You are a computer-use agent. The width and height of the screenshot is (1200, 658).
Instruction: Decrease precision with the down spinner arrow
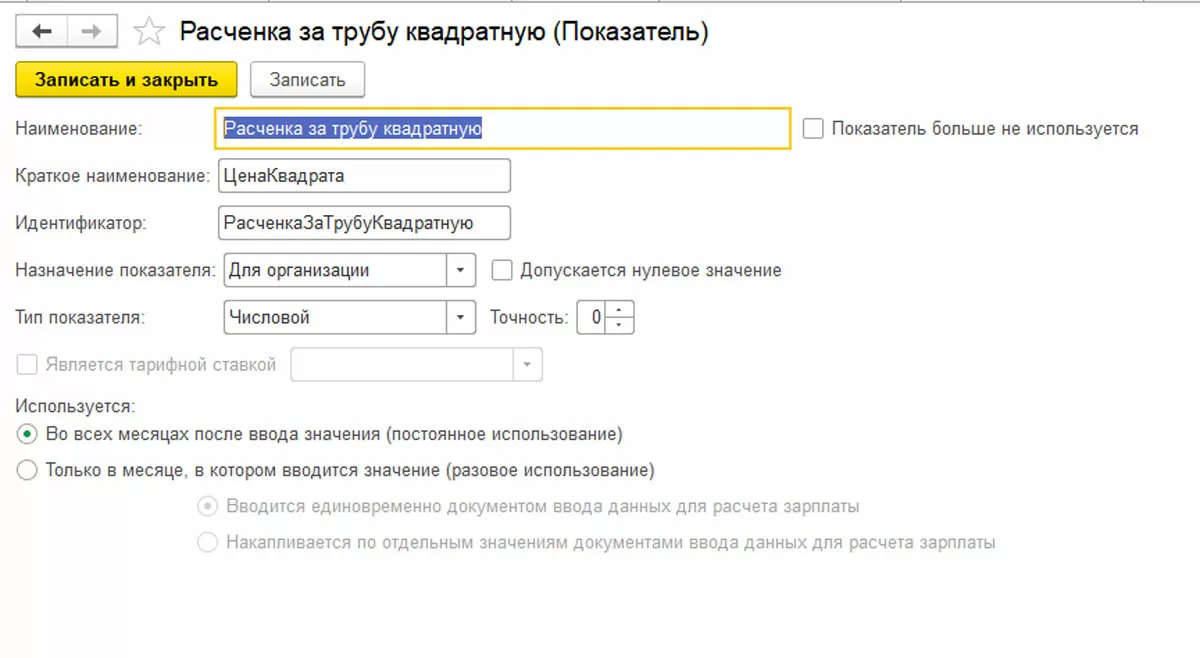click(x=621, y=325)
